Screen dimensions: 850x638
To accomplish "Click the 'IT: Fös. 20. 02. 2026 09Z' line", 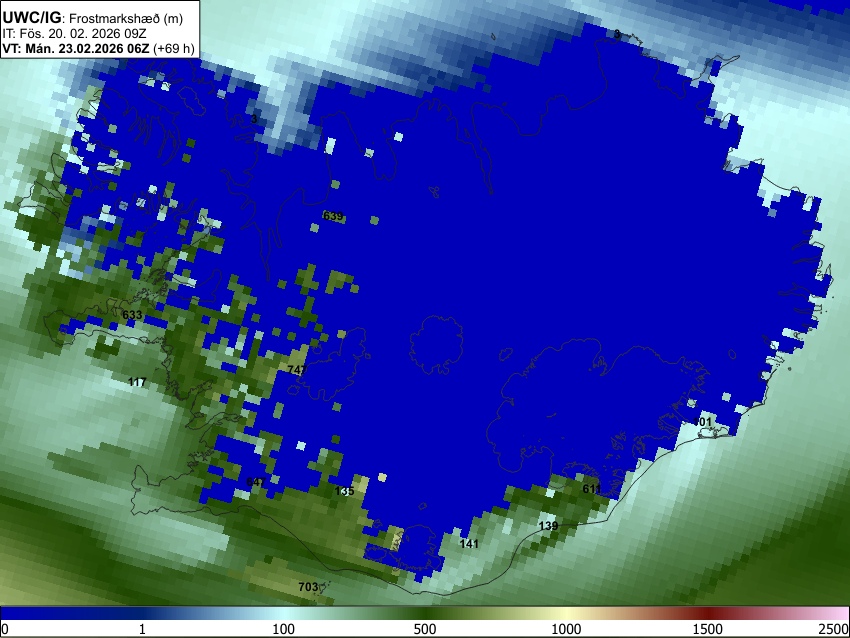I will pyautogui.click(x=74, y=34).
